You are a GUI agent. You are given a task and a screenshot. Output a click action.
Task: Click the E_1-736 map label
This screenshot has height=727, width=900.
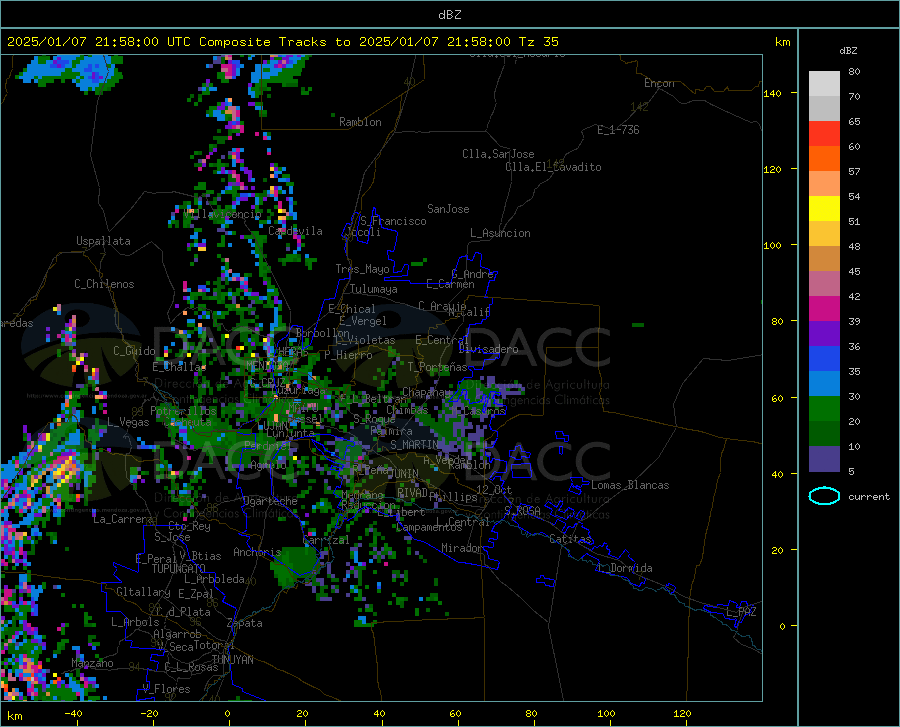coord(618,130)
